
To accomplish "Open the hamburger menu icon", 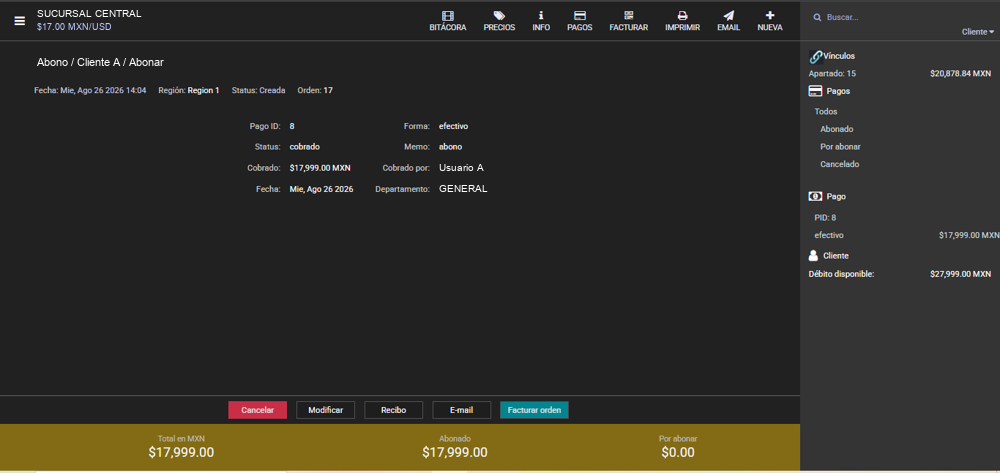I will (20, 20).
